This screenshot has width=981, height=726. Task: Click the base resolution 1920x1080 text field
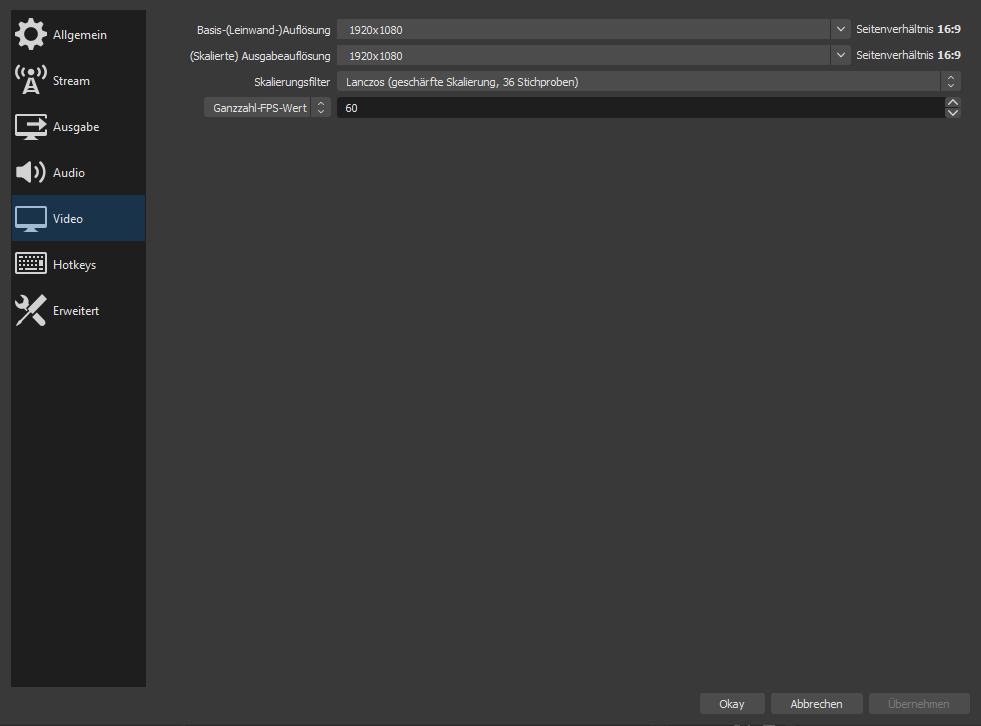pyautogui.click(x=585, y=30)
